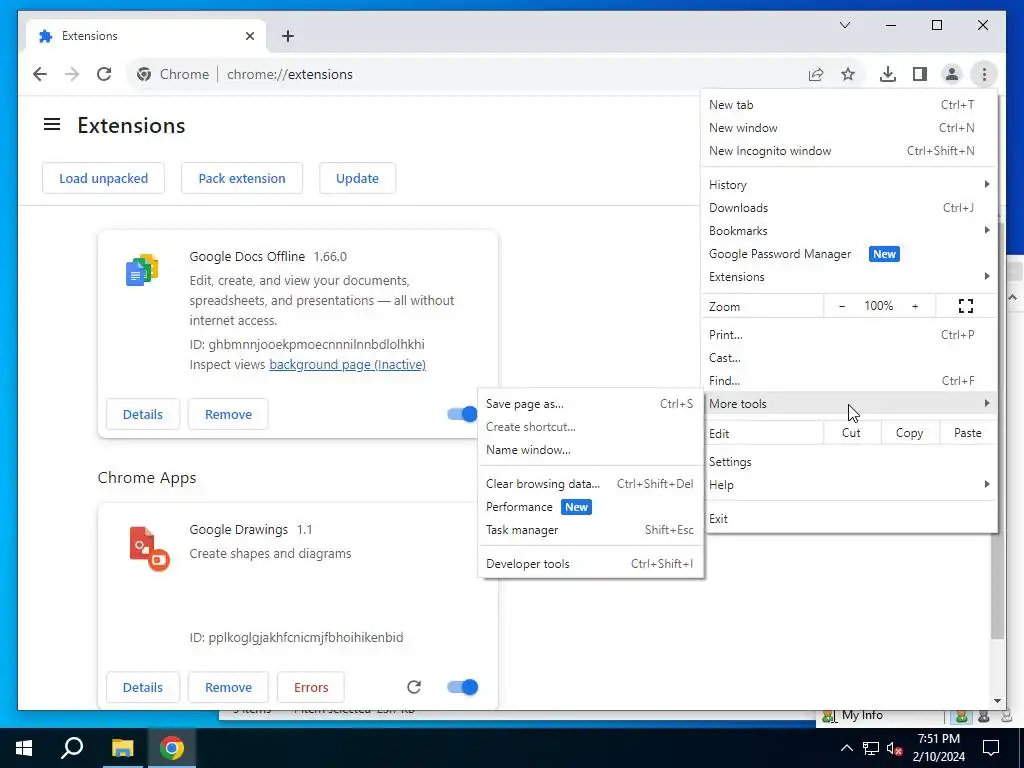This screenshot has height=768, width=1024.
Task: Expand the Bookmarks submenu
Action: (x=850, y=231)
